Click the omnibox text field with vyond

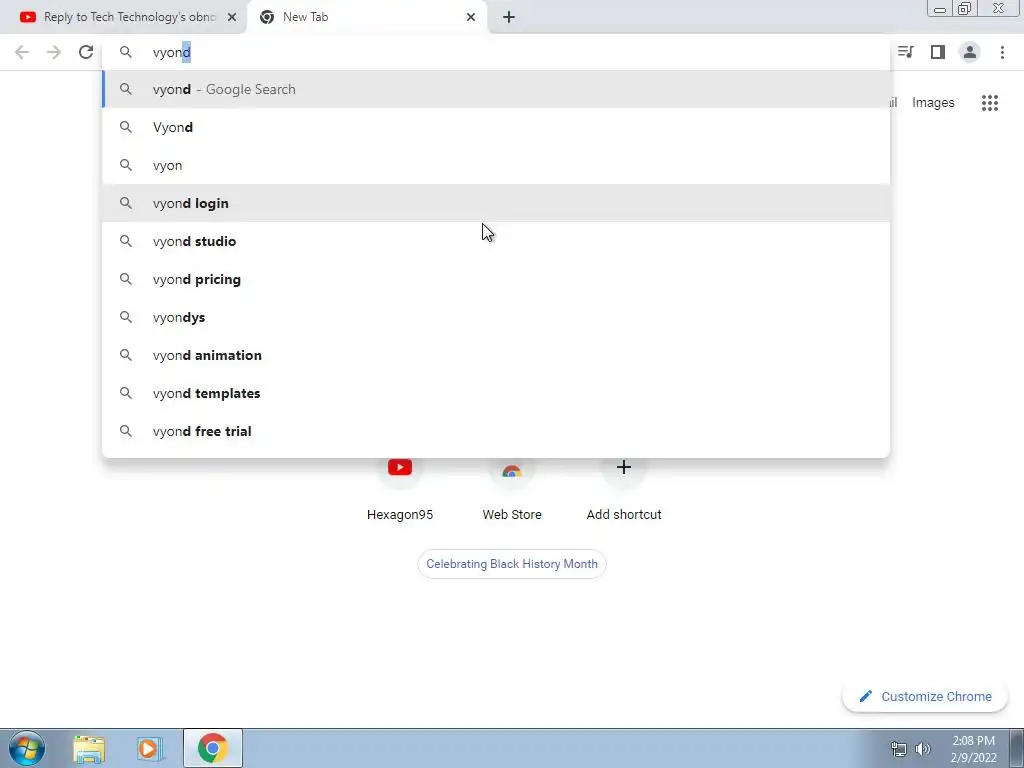point(496,52)
